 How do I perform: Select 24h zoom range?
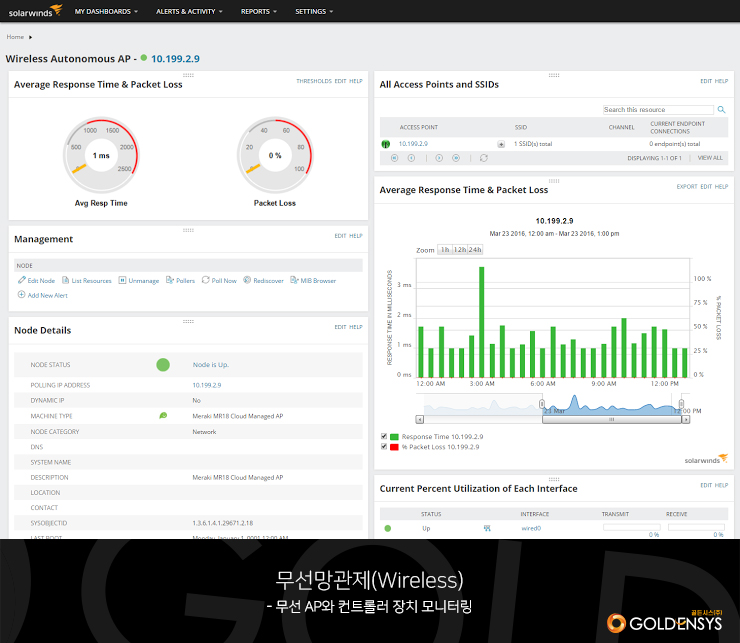tap(475, 249)
